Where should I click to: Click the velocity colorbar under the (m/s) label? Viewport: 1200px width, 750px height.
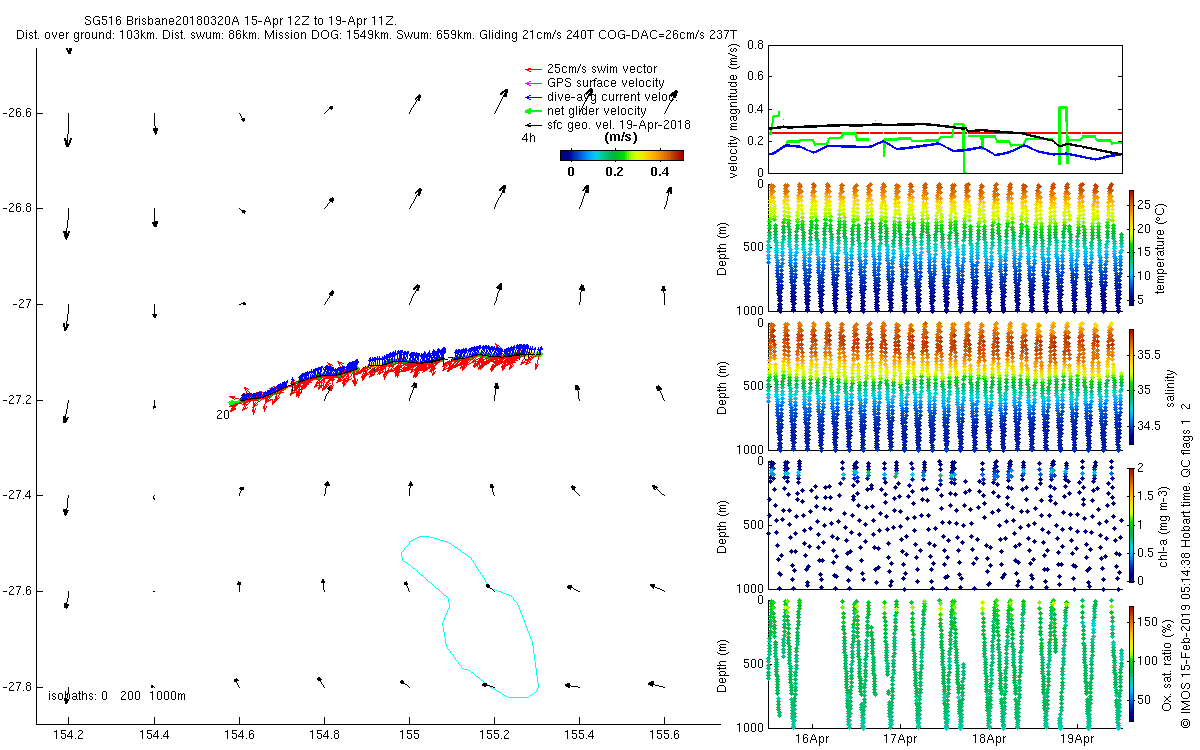coord(621,155)
